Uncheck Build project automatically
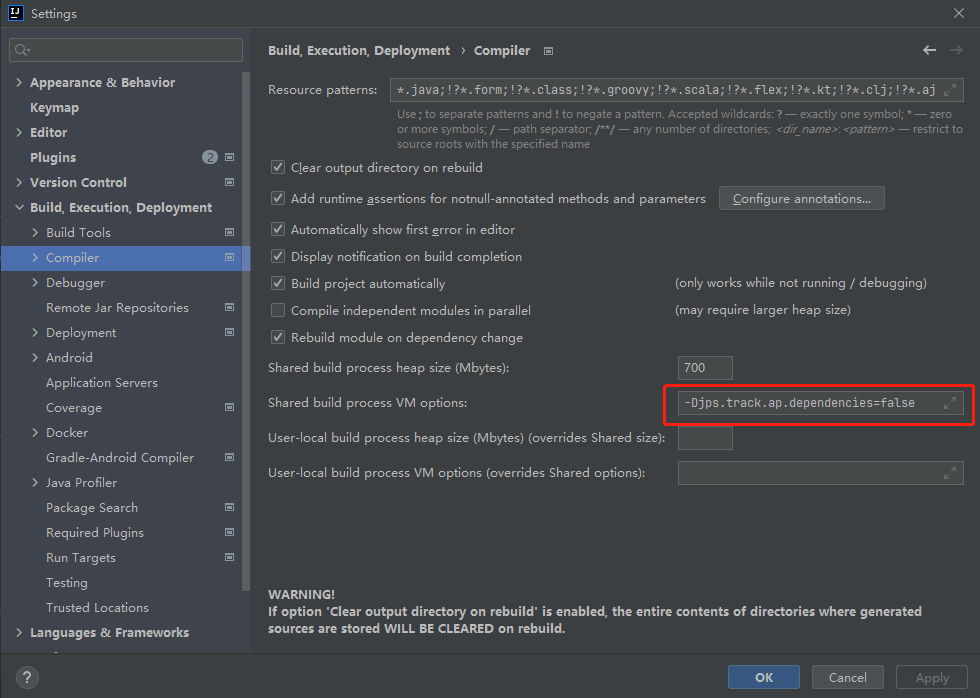The width and height of the screenshot is (980, 698). (x=278, y=284)
